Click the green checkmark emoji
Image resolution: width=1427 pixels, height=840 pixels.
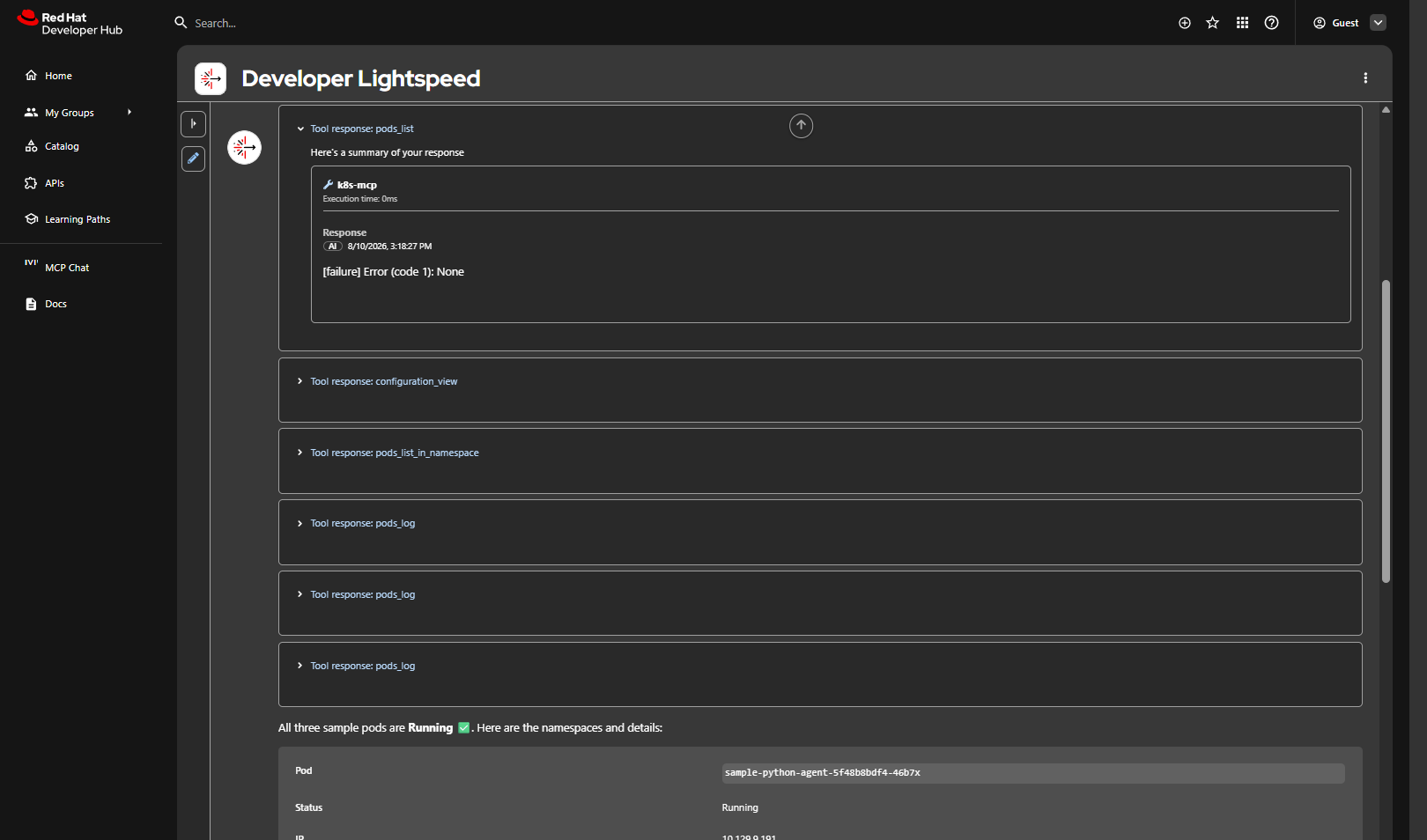[x=464, y=728]
